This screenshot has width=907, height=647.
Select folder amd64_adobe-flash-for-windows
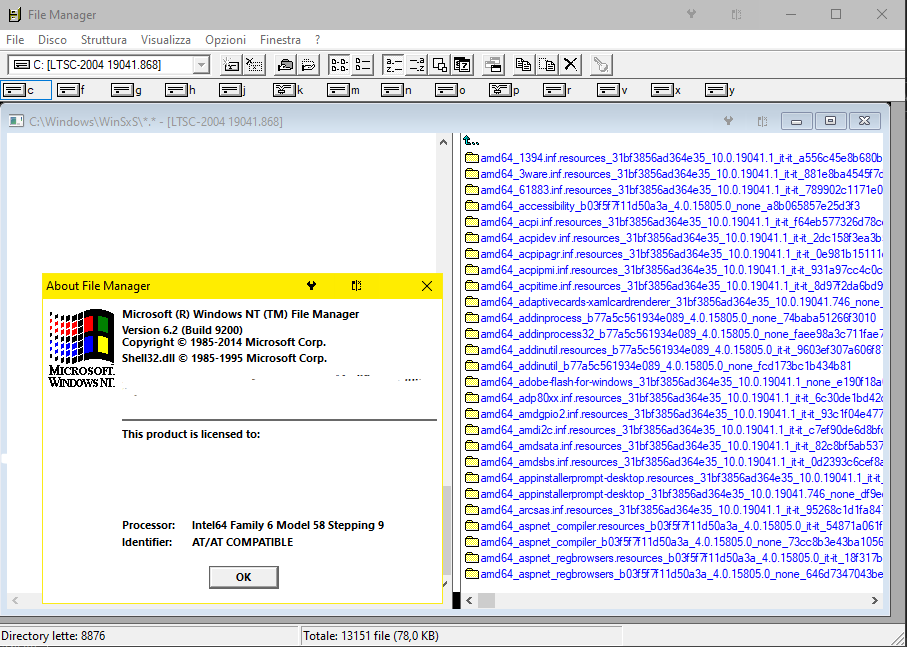(674, 382)
